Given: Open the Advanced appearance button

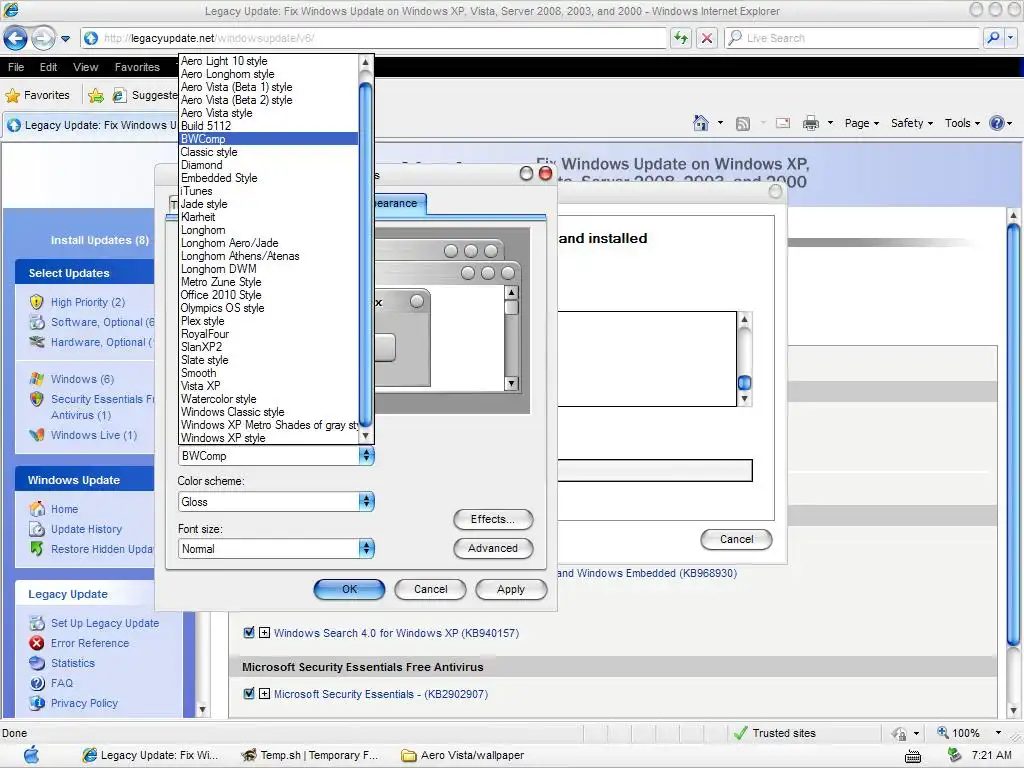Looking at the screenshot, I should (493, 548).
